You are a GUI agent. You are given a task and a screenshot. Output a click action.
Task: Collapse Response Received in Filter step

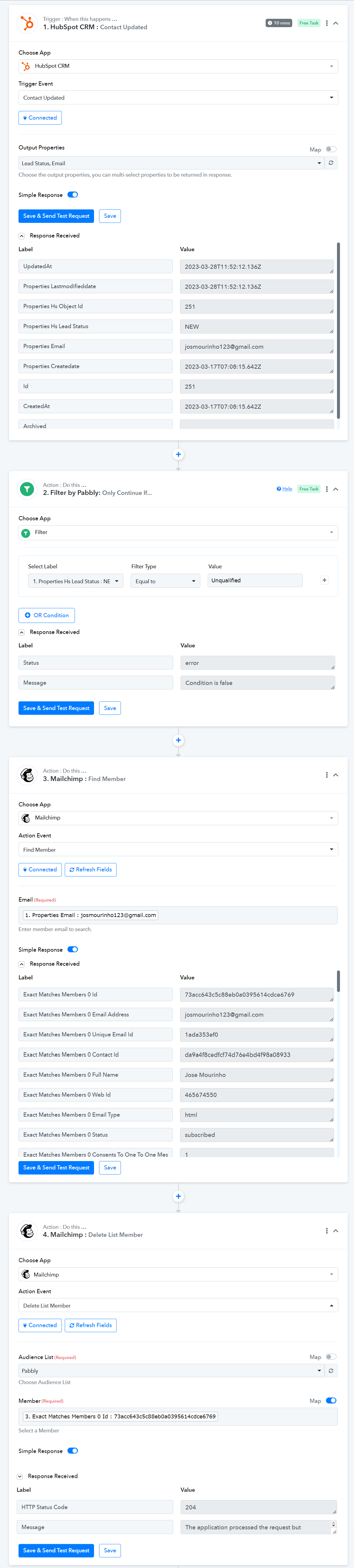click(21, 632)
